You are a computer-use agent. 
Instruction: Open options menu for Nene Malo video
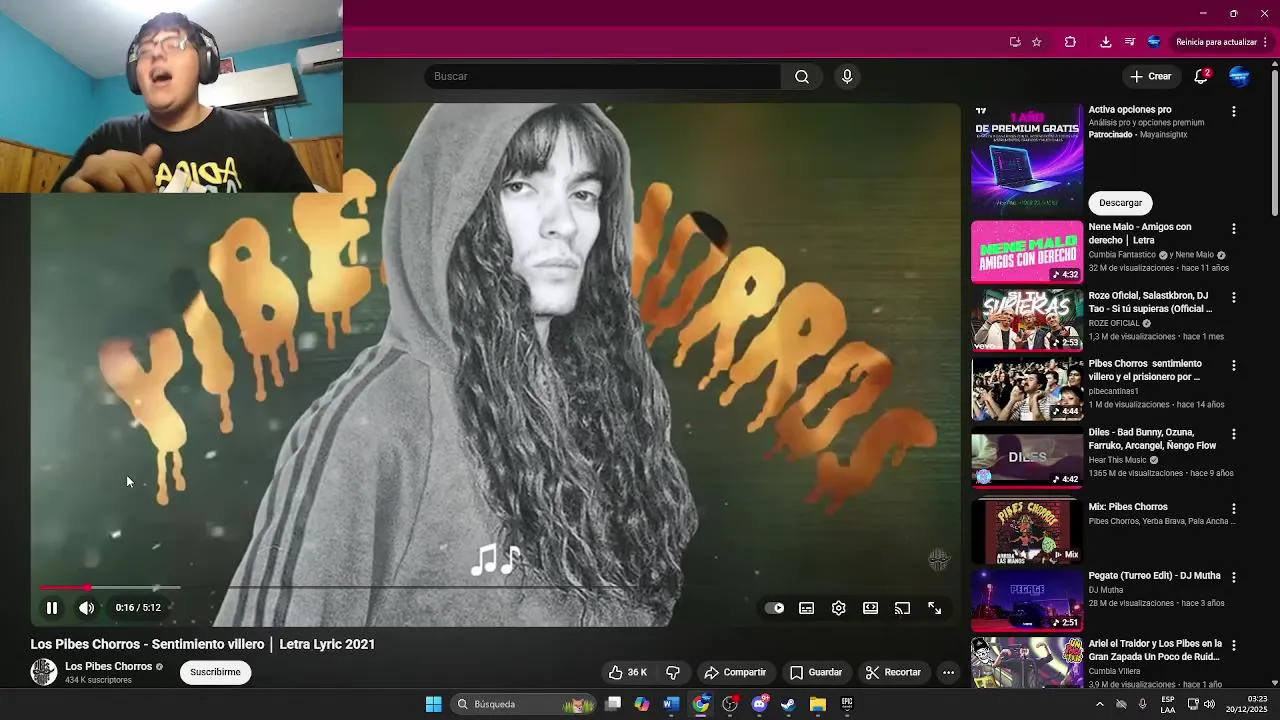pyautogui.click(x=1234, y=229)
